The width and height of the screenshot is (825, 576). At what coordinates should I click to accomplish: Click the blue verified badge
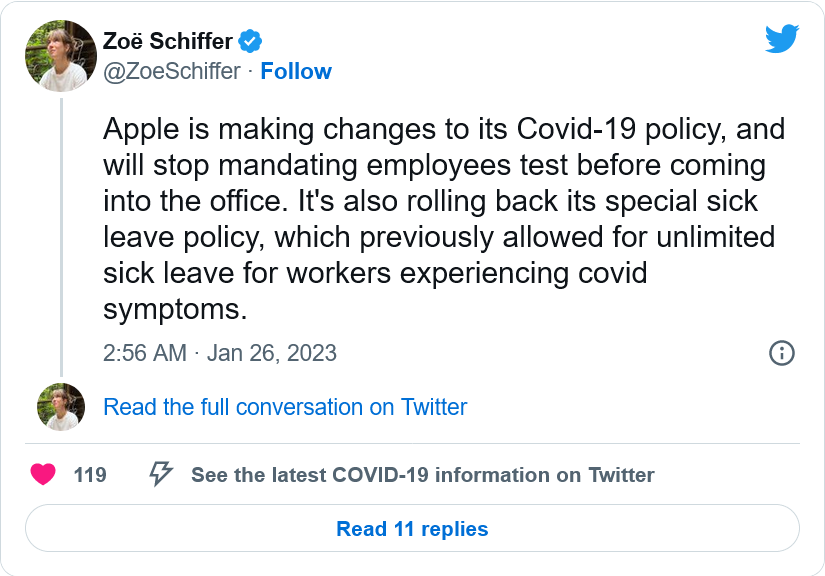coord(250,41)
